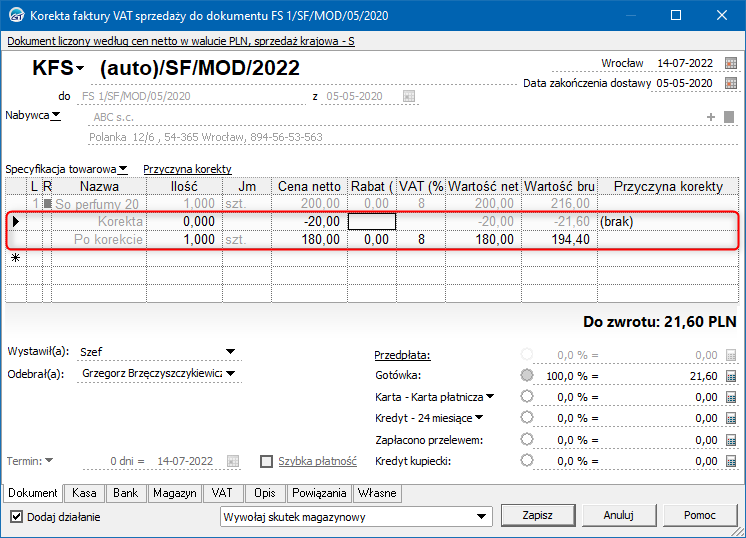Expand the Nabywca dropdown menu
The height and width of the screenshot is (538, 746).
pos(56,116)
